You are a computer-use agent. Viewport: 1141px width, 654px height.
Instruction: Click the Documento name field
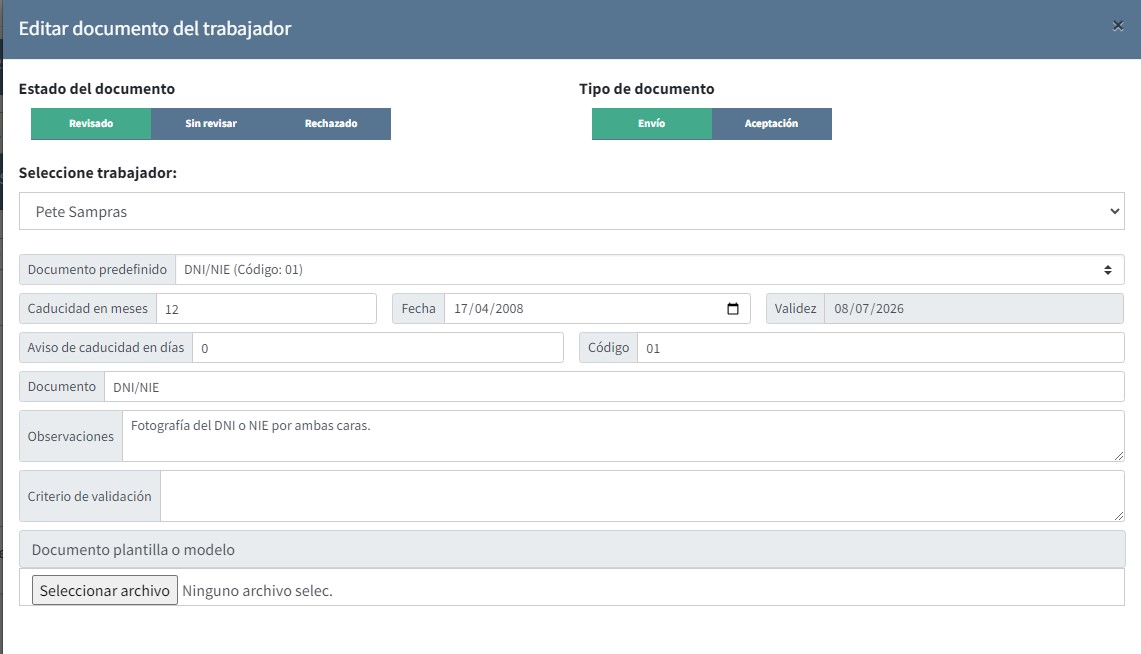(x=614, y=387)
